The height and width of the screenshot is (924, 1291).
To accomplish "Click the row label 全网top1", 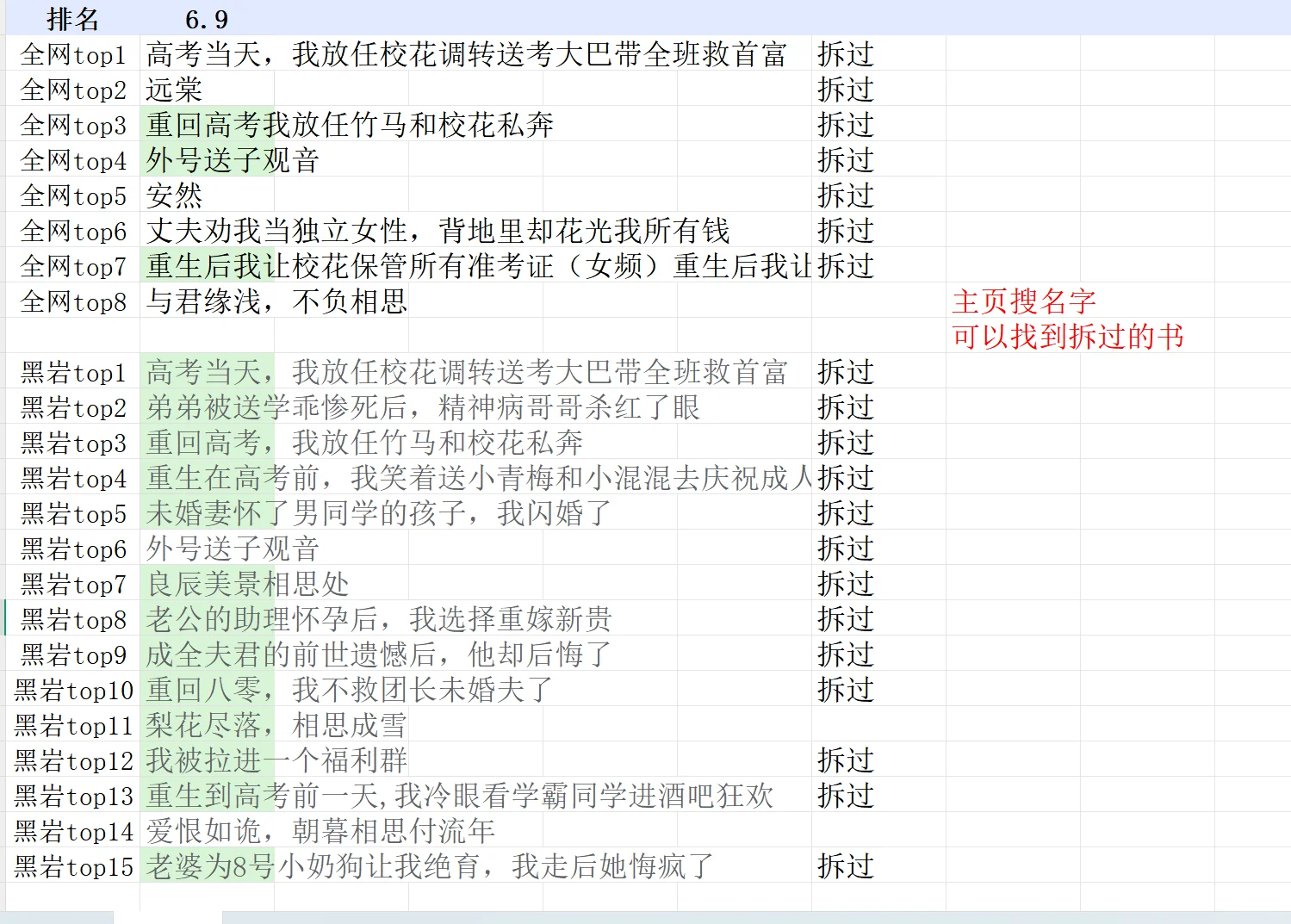I will coord(72,54).
